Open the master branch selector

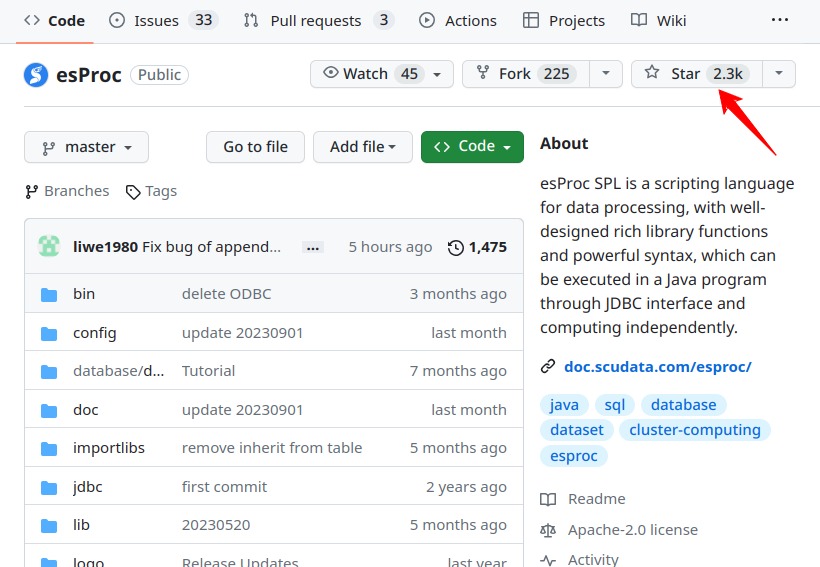86,147
